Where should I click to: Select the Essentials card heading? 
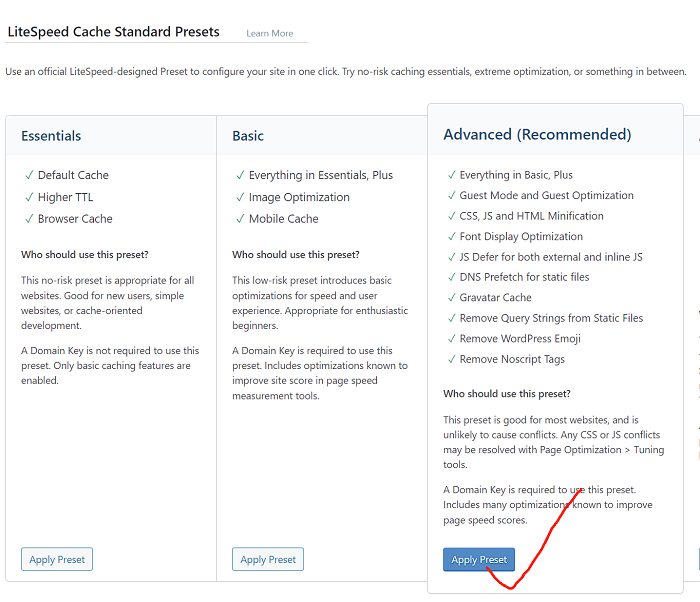(51, 136)
